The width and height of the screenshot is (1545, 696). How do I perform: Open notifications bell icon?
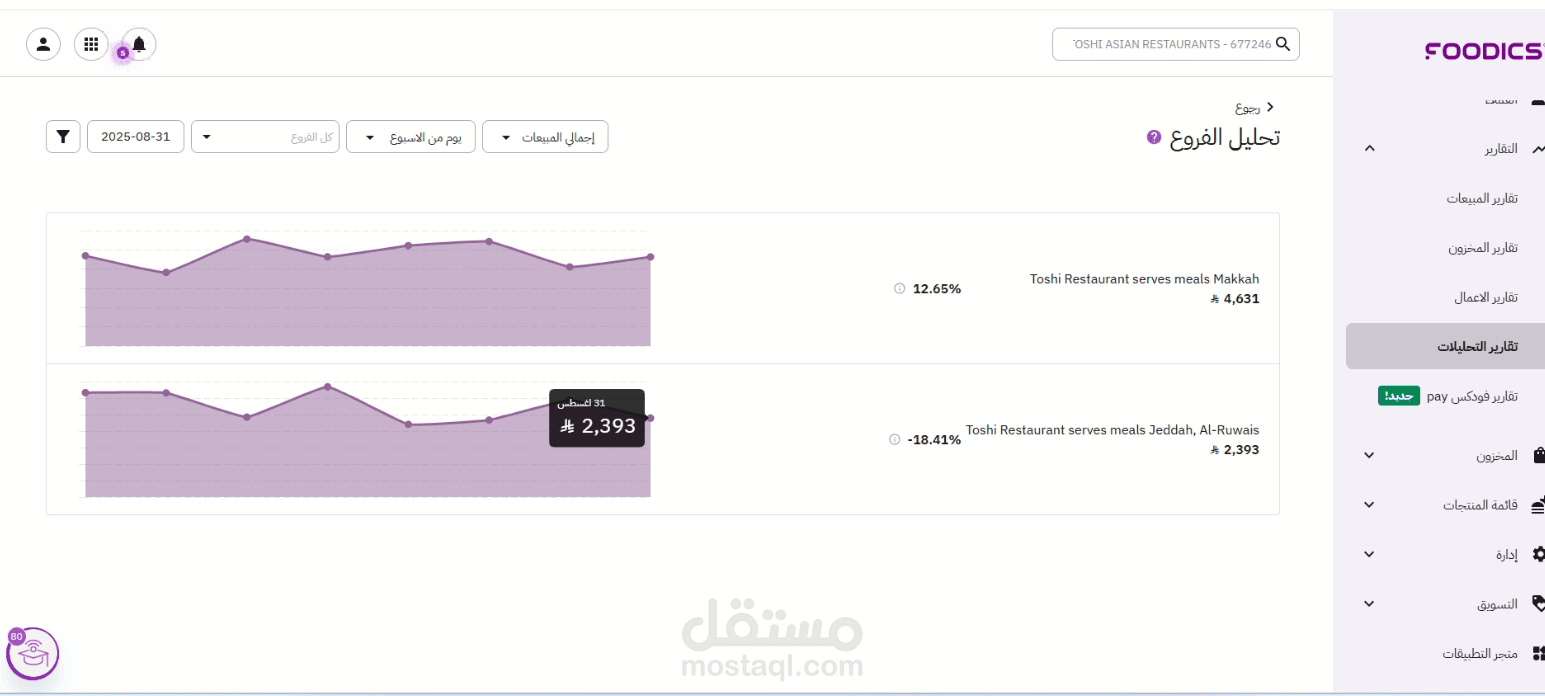click(x=139, y=44)
